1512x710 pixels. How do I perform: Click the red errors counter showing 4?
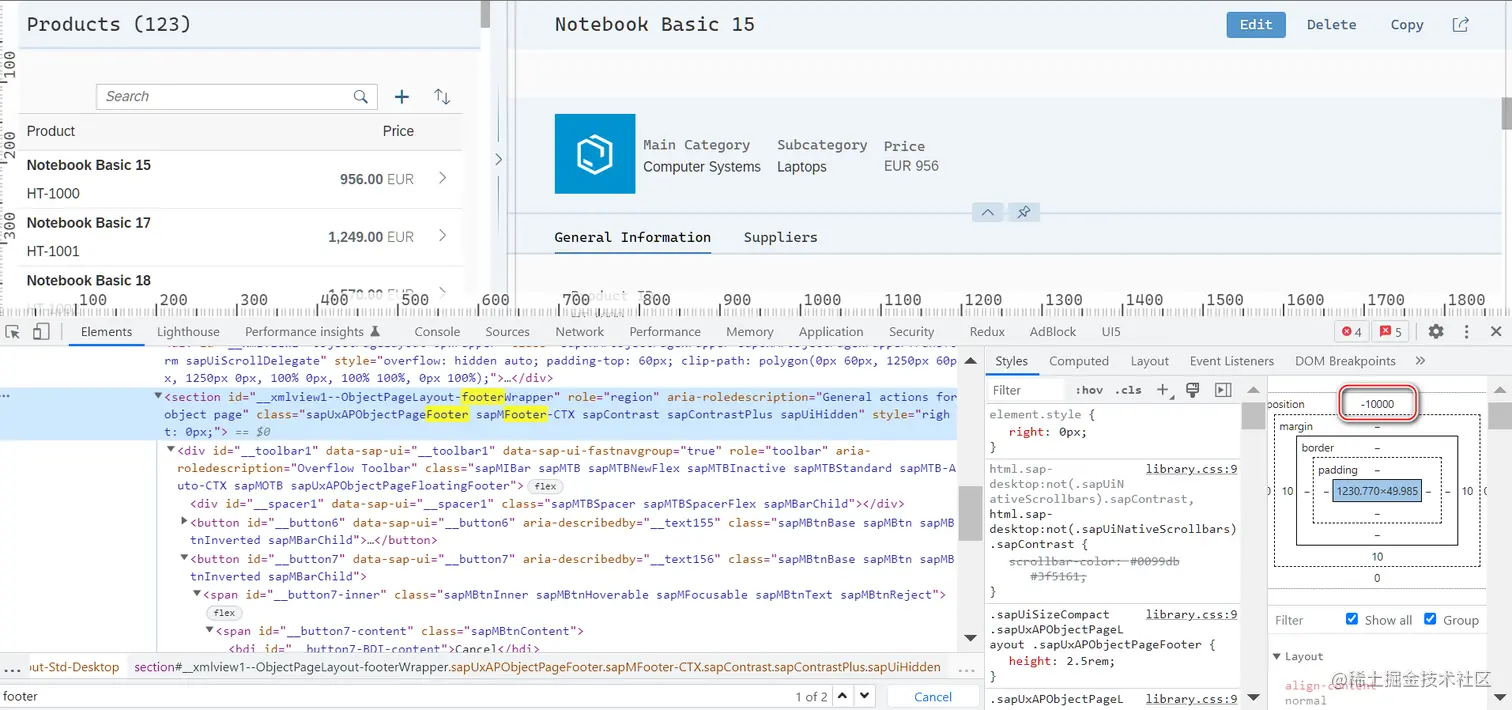click(1352, 332)
